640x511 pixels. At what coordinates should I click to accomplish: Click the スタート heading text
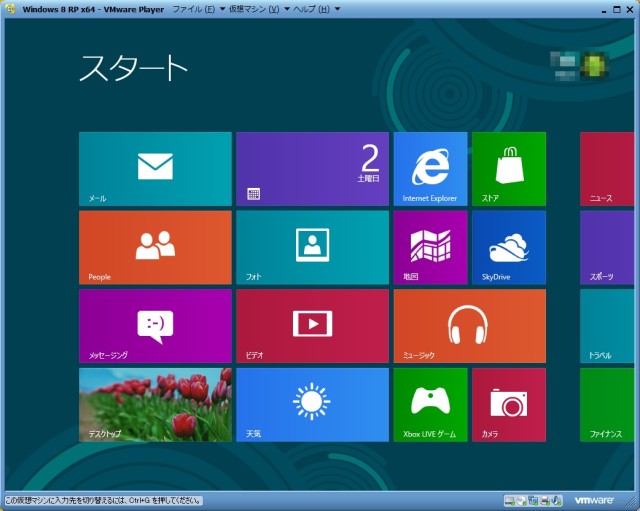pos(133,68)
